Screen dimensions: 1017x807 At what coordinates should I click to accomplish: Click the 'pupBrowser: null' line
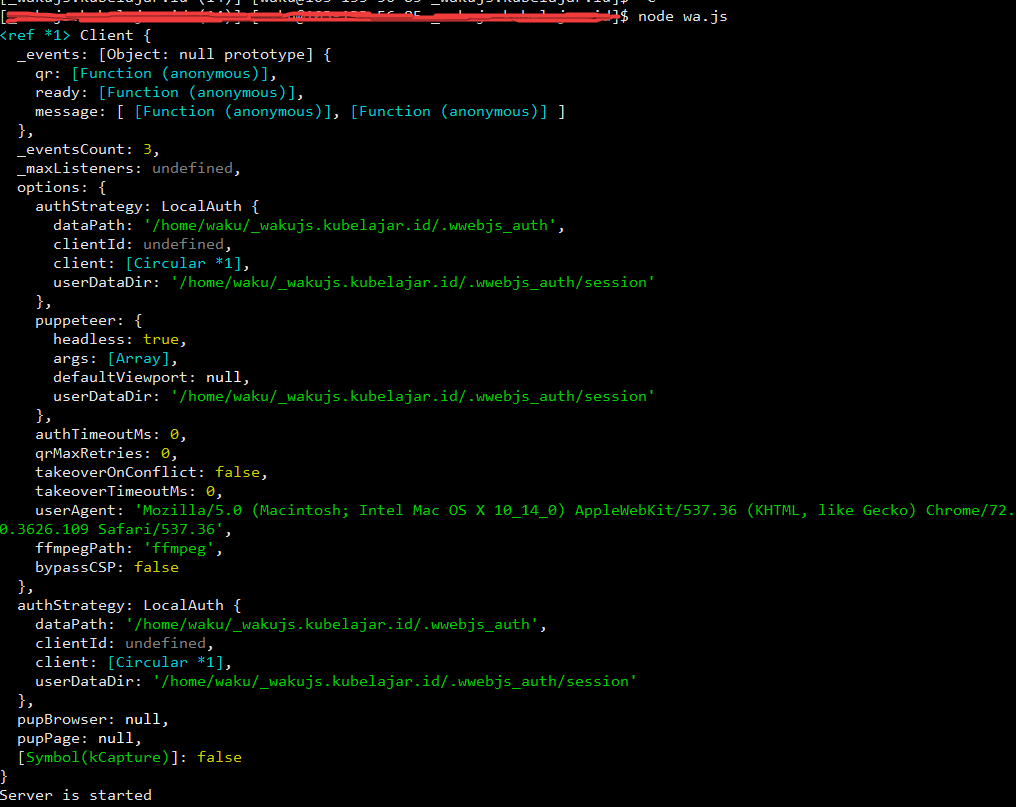[x=93, y=719]
